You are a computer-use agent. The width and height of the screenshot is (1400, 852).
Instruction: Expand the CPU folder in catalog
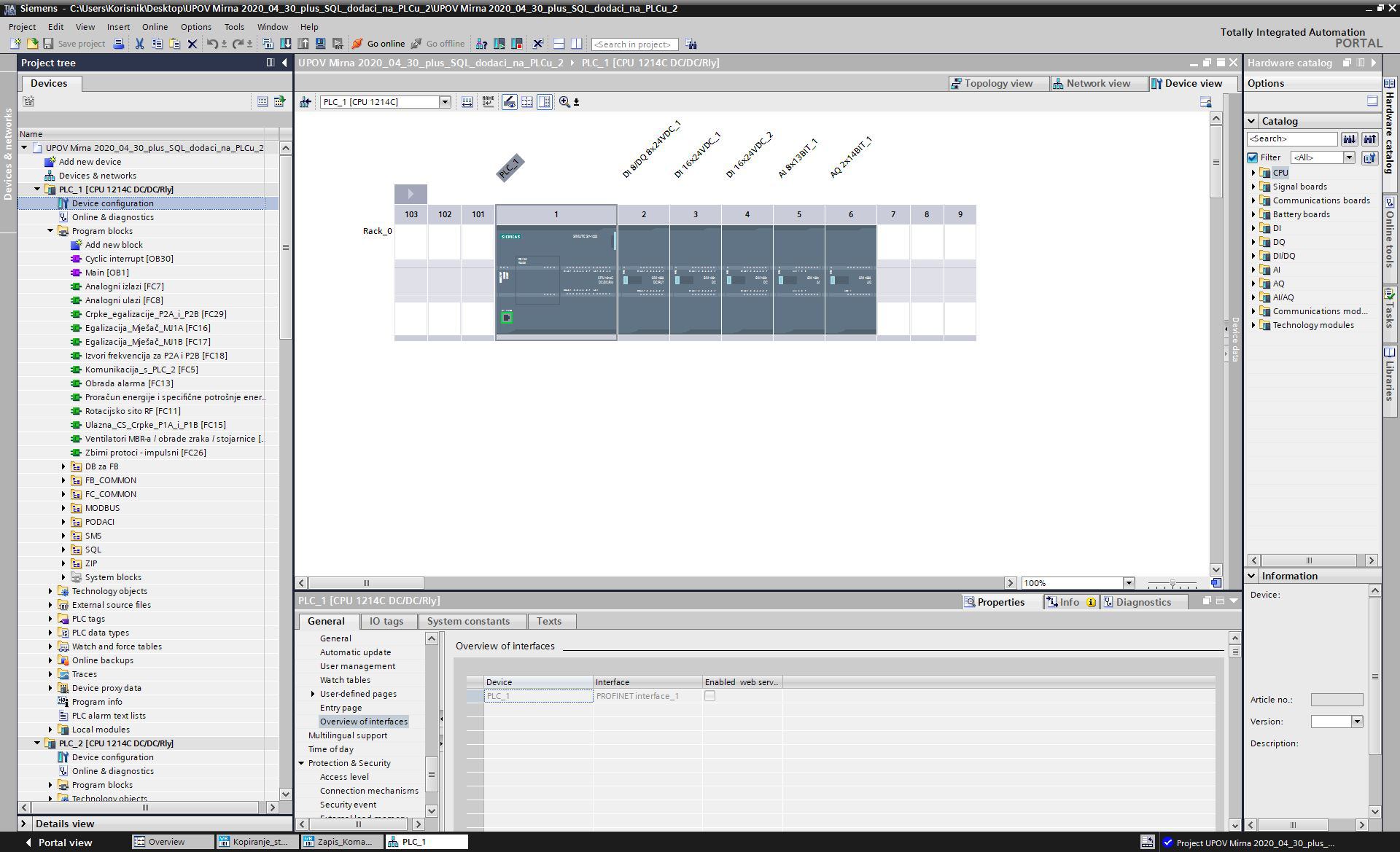pyautogui.click(x=1253, y=173)
